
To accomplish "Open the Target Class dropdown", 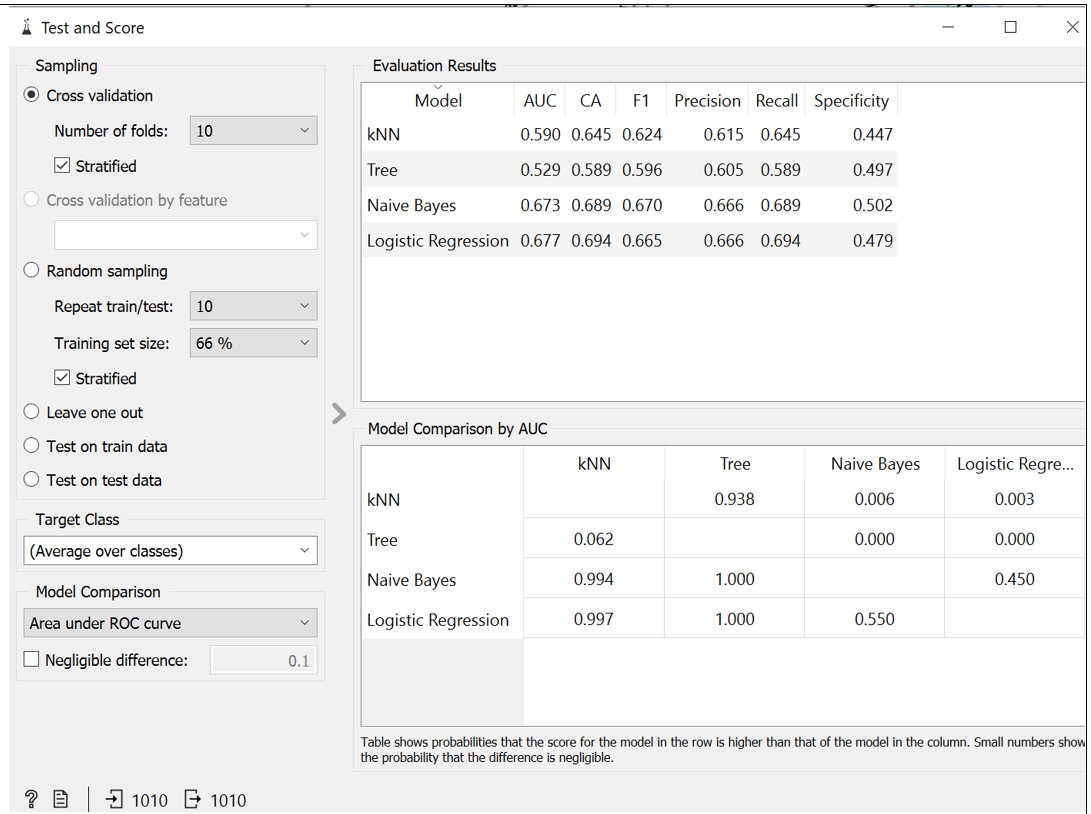I will pos(170,550).
